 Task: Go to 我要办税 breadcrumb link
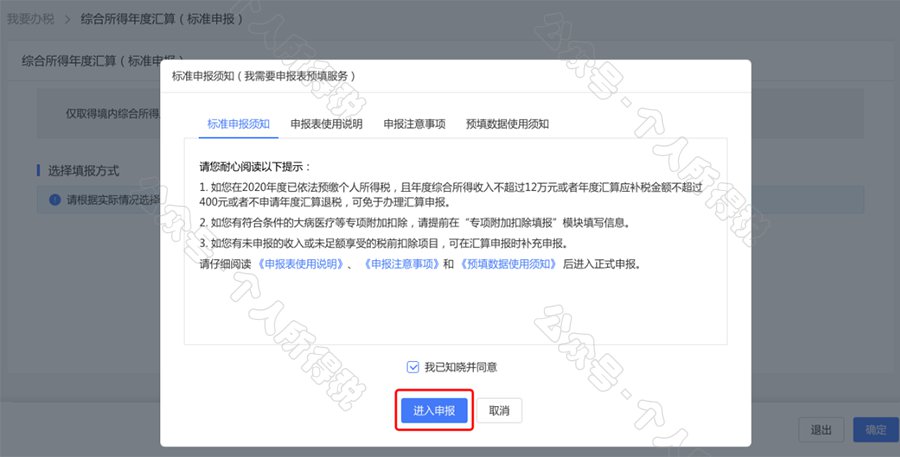point(30,19)
